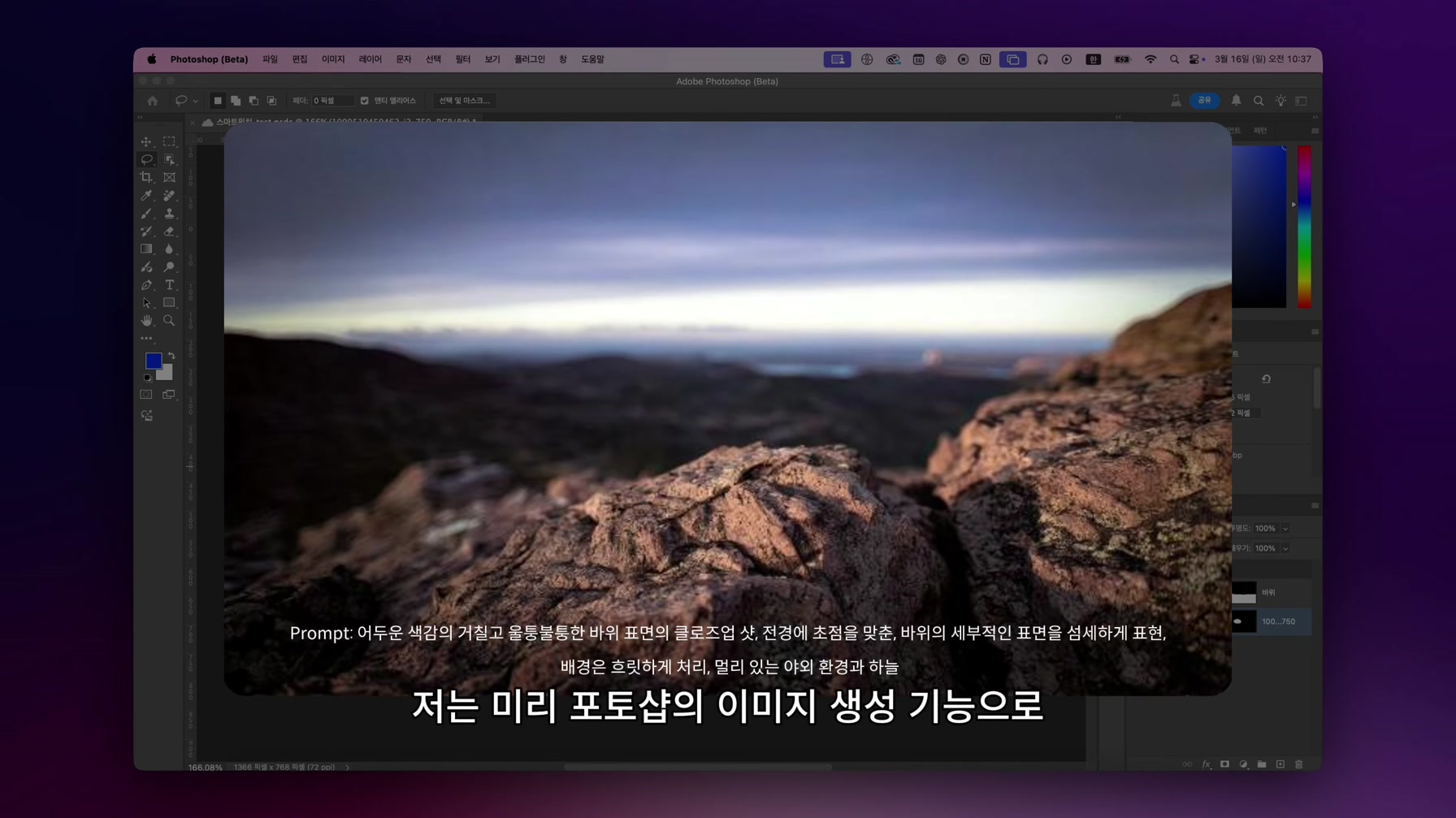1456x818 pixels.
Task: Select the Lasso tool in the tools panel
Action: (146, 160)
